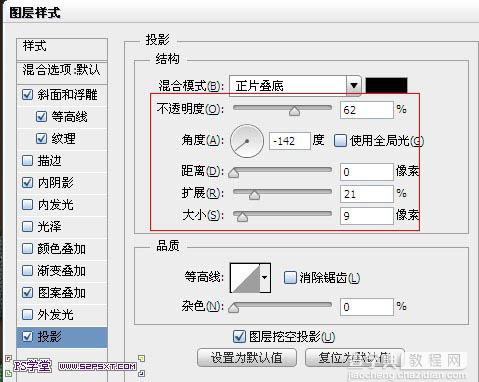The width and height of the screenshot is (479, 382).
Task: Open the 光泽 settings entry
Action: tap(49, 227)
